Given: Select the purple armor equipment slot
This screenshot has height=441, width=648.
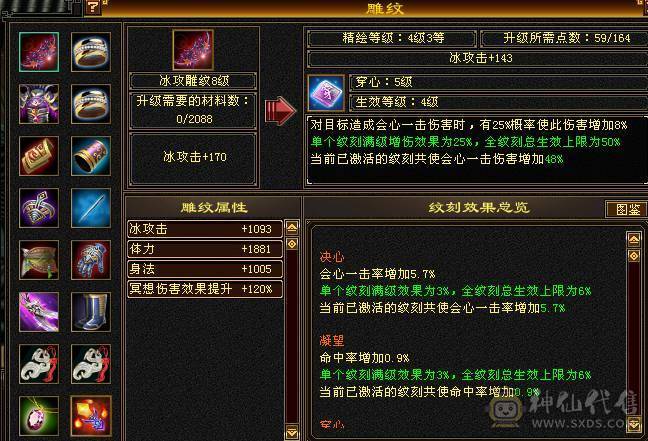Looking at the screenshot, I should pyautogui.click(x=39, y=104).
